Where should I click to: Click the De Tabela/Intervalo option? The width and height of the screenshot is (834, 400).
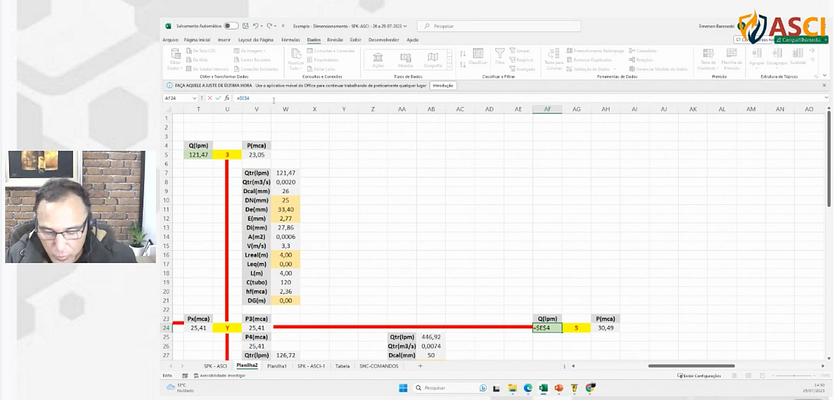207,69
